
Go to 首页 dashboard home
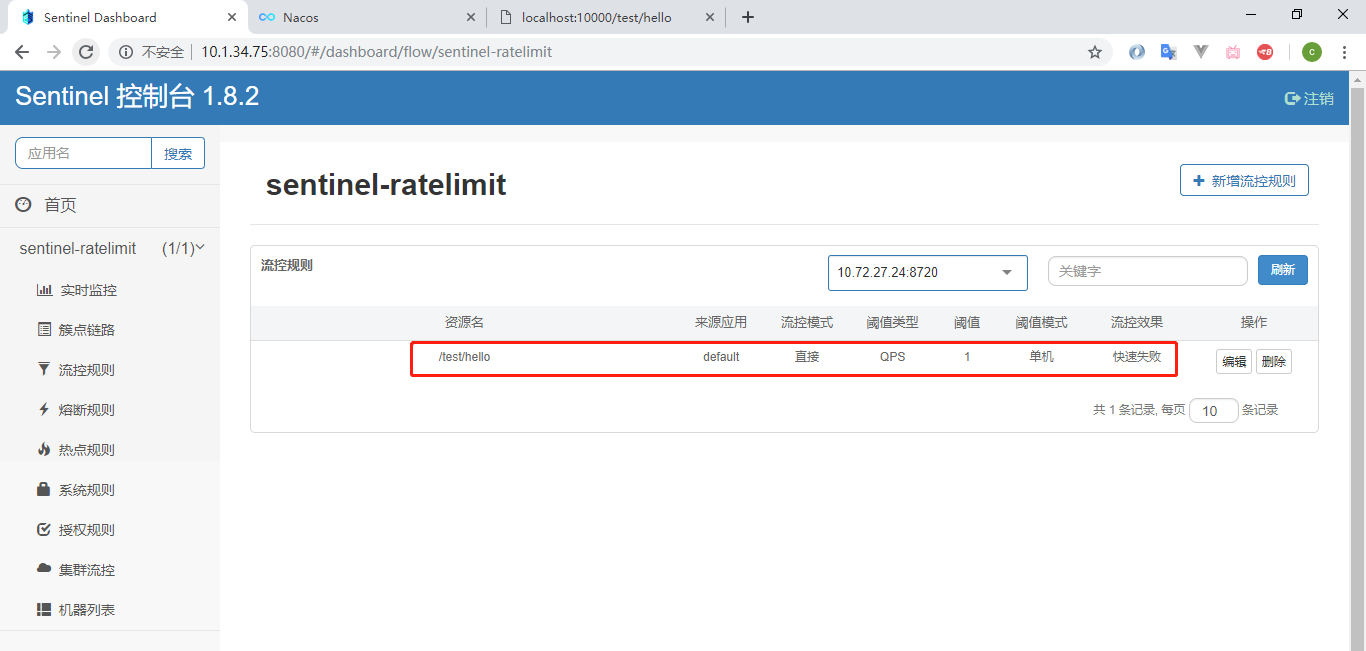(47, 205)
